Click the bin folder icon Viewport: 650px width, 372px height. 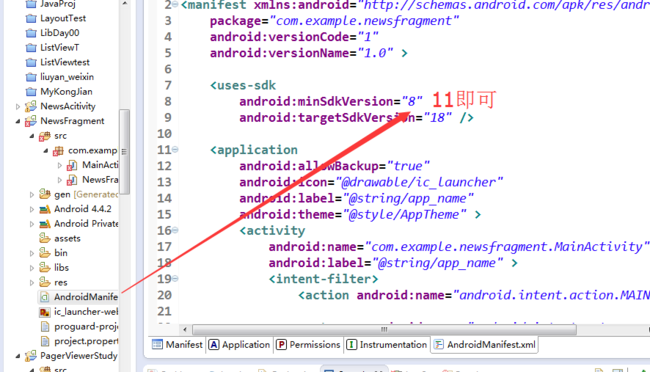[44, 253]
